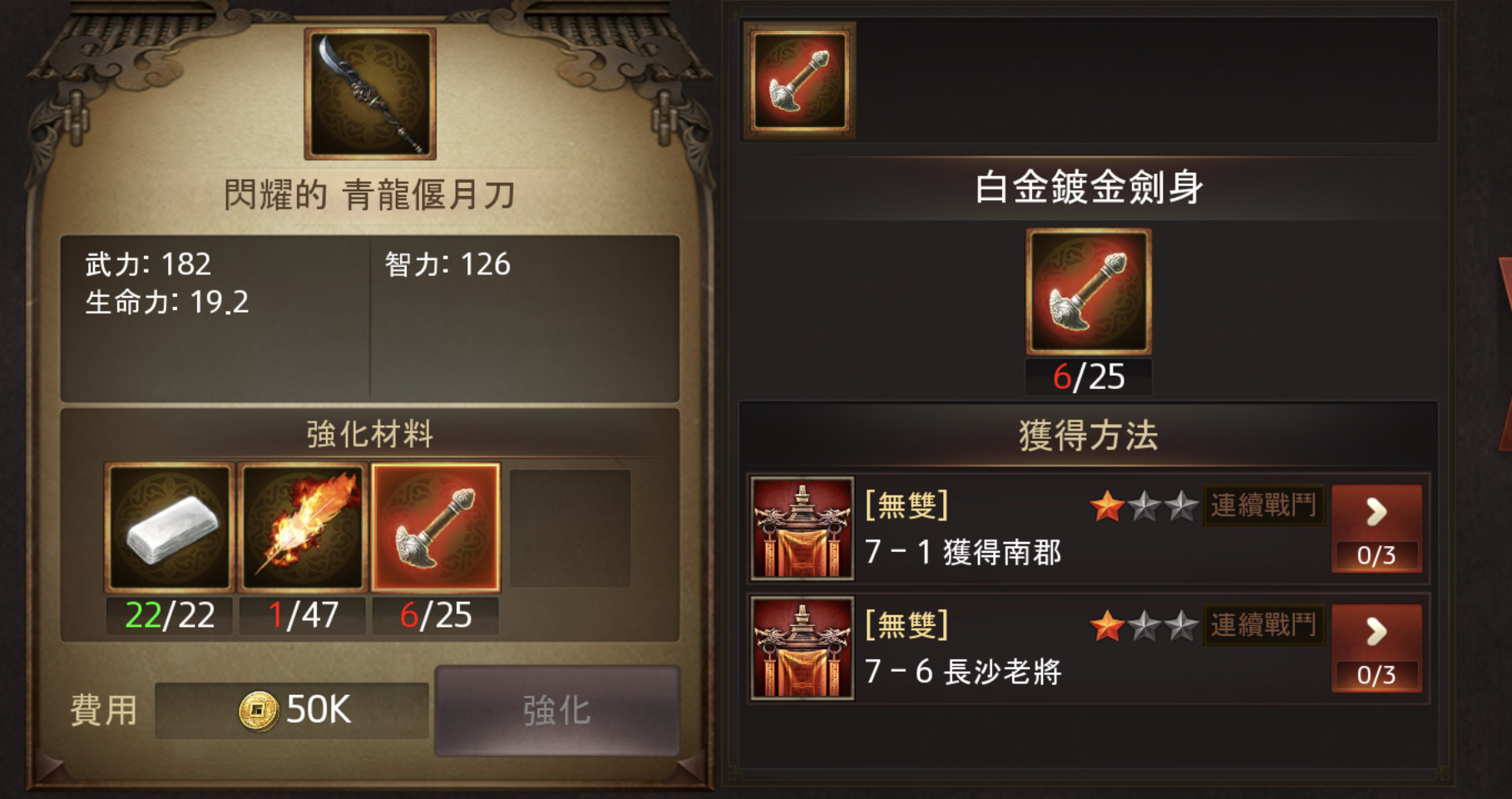
Task: Select the flaming feather material icon
Action: [x=302, y=527]
